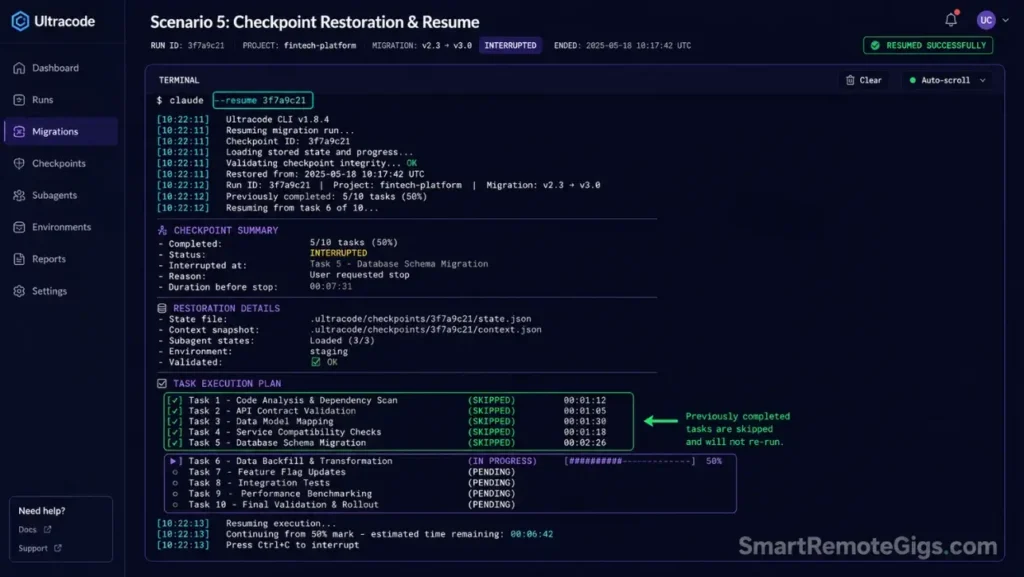The image size is (1024, 577).
Task: Click the 'User requested stop' reason
Action: point(360,275)
